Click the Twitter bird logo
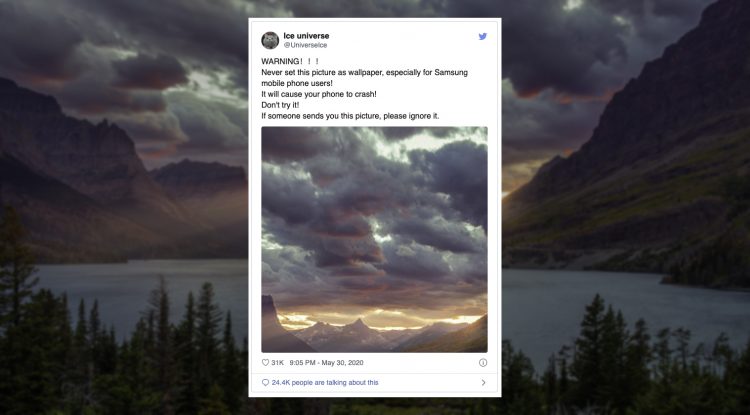 point(483,36)
